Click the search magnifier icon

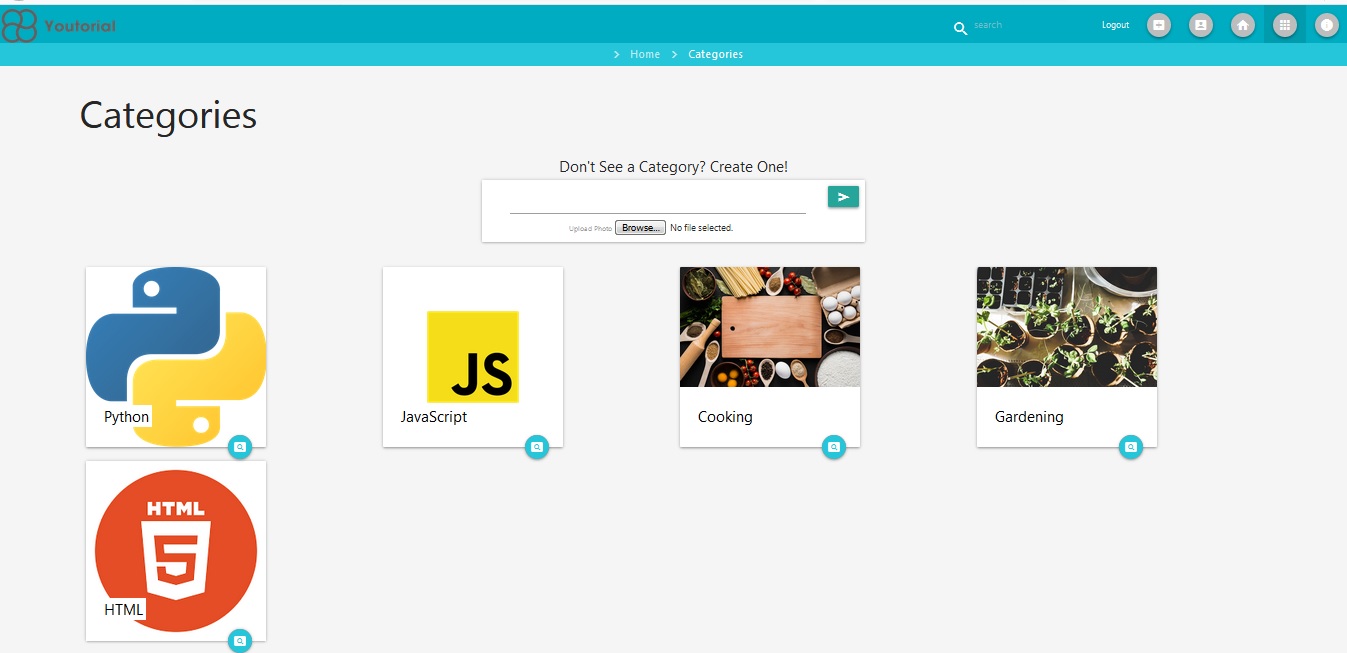960,29
